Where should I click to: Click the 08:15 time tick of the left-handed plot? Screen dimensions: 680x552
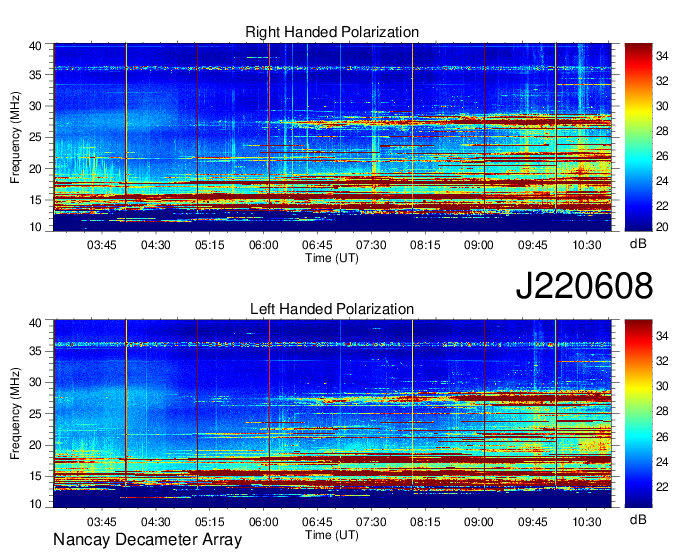click(x=425, y=521)
